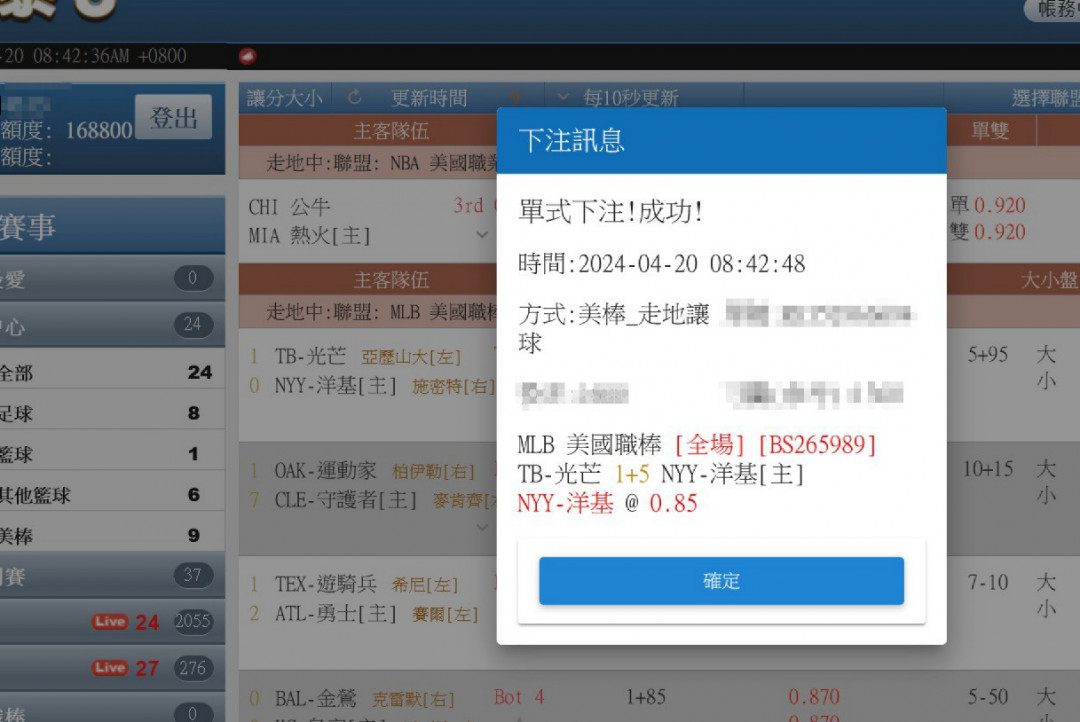The image size is (1080, 722).
Task: Click the Live 24 badge row
Action: 112,621
